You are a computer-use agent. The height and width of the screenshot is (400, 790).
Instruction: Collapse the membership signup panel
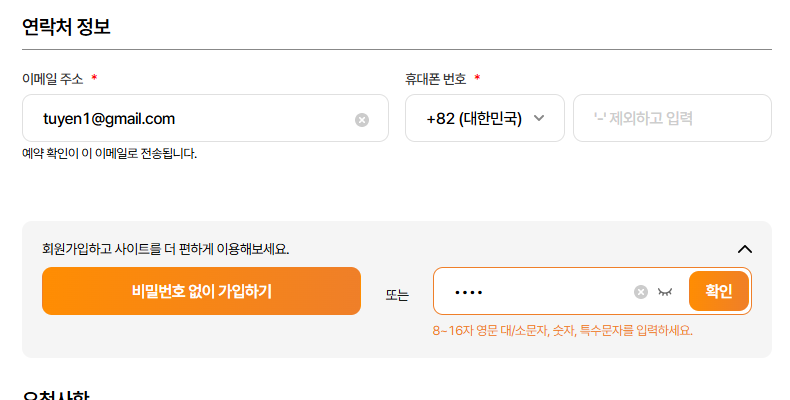744,249
